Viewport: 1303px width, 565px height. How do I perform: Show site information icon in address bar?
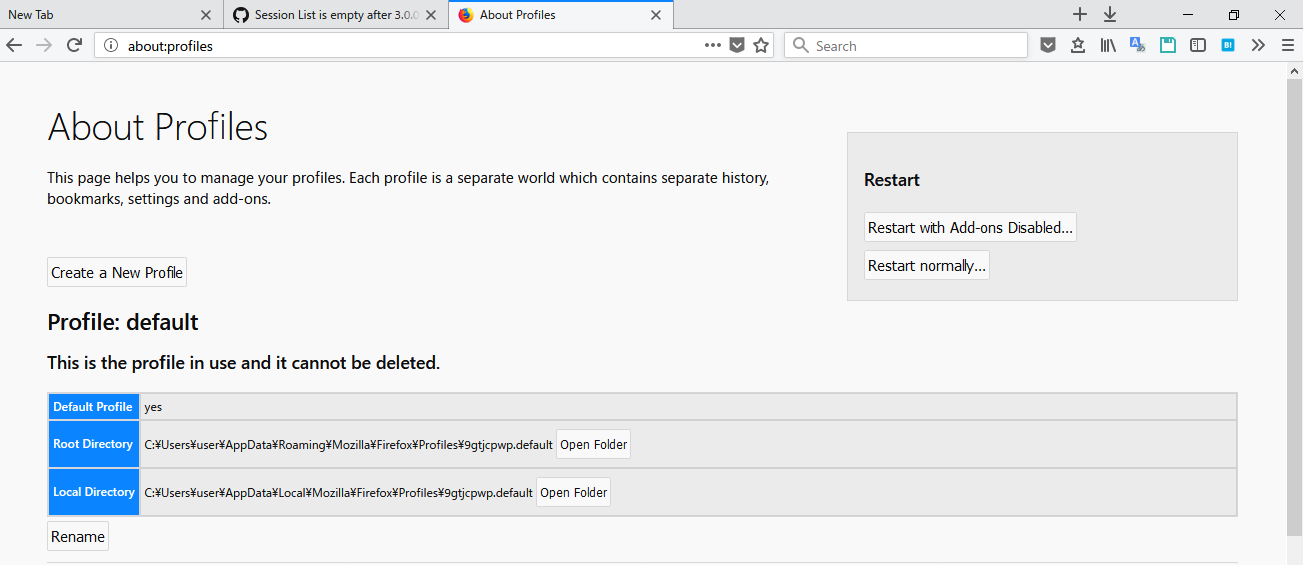point(111,45)
